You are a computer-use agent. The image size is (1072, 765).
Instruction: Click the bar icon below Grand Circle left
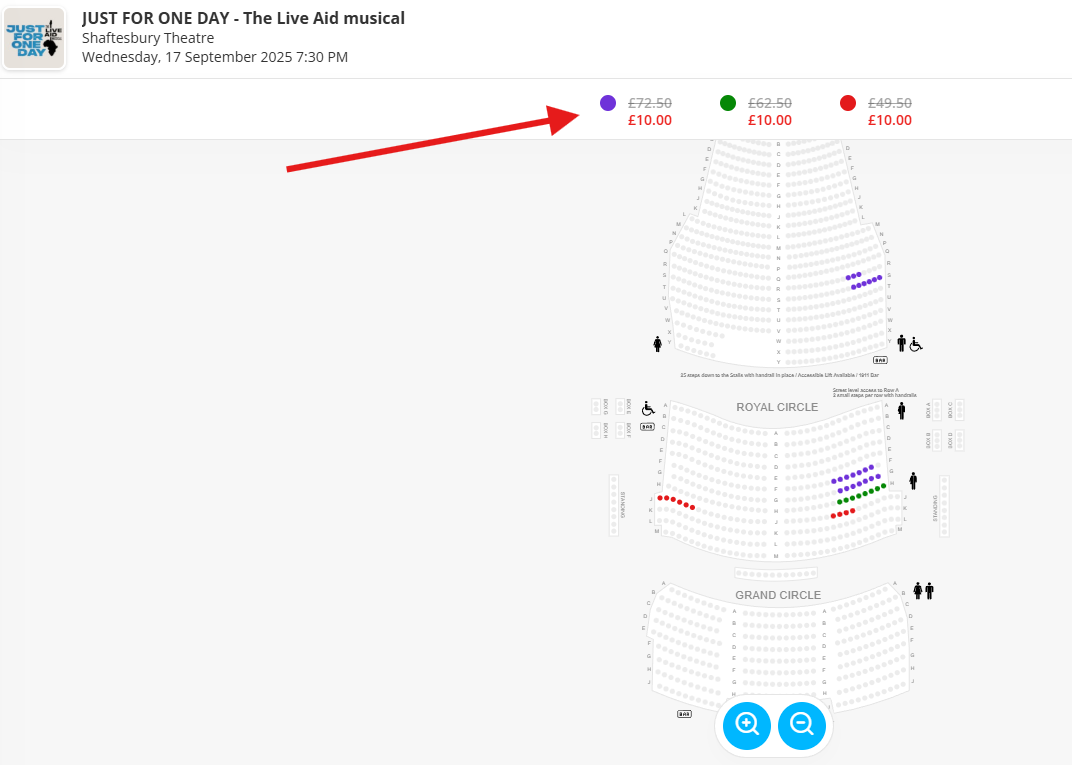tap(684, 714)
